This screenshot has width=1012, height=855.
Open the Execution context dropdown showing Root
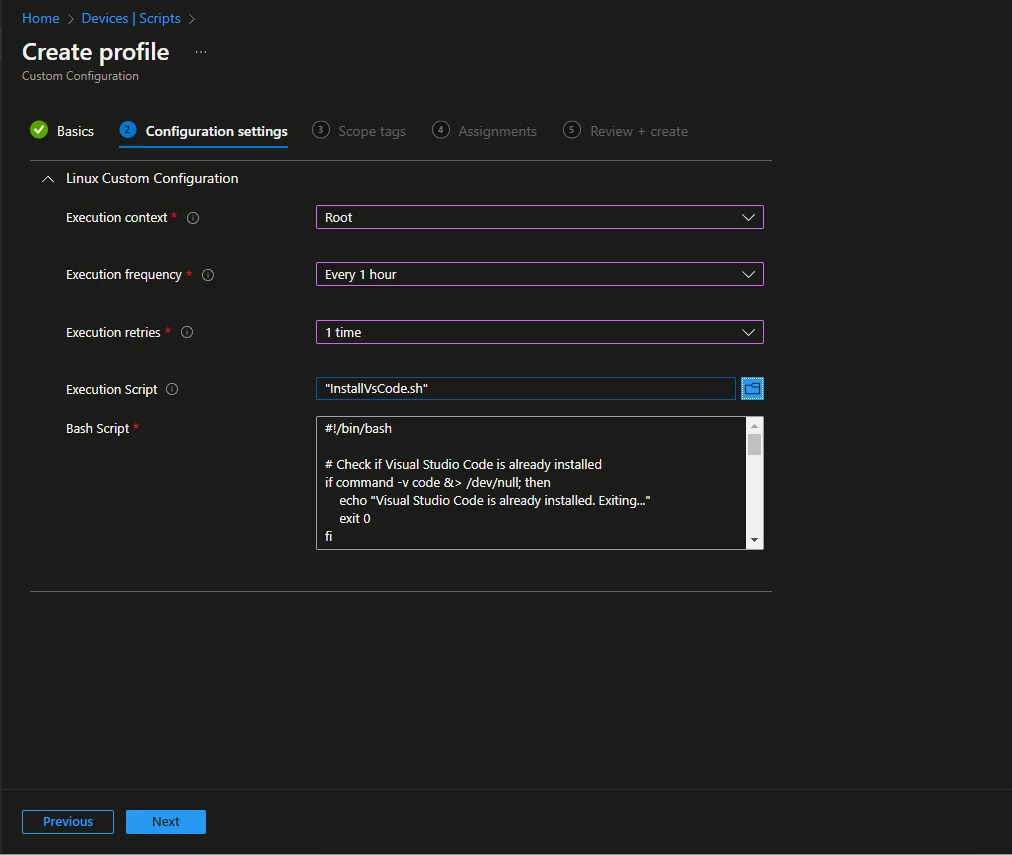(540, 217)
